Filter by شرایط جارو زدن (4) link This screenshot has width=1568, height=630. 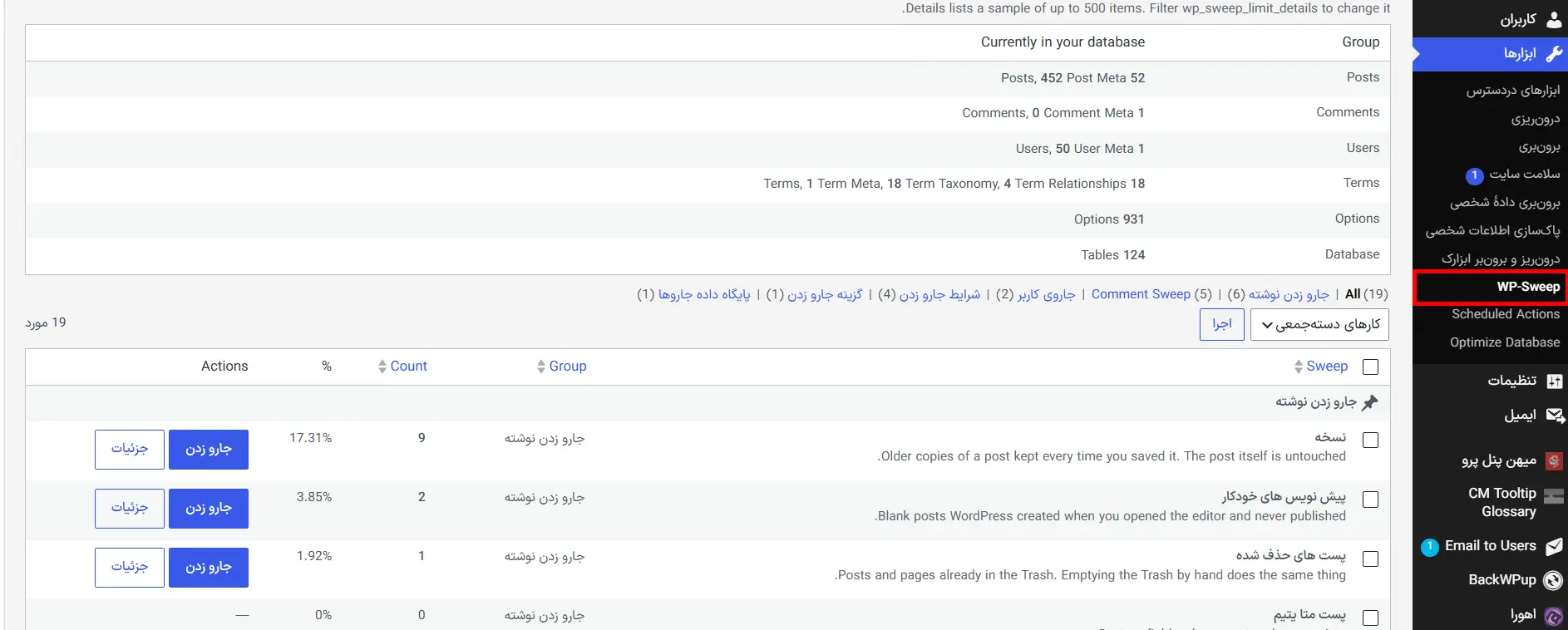tap(939, 294)
